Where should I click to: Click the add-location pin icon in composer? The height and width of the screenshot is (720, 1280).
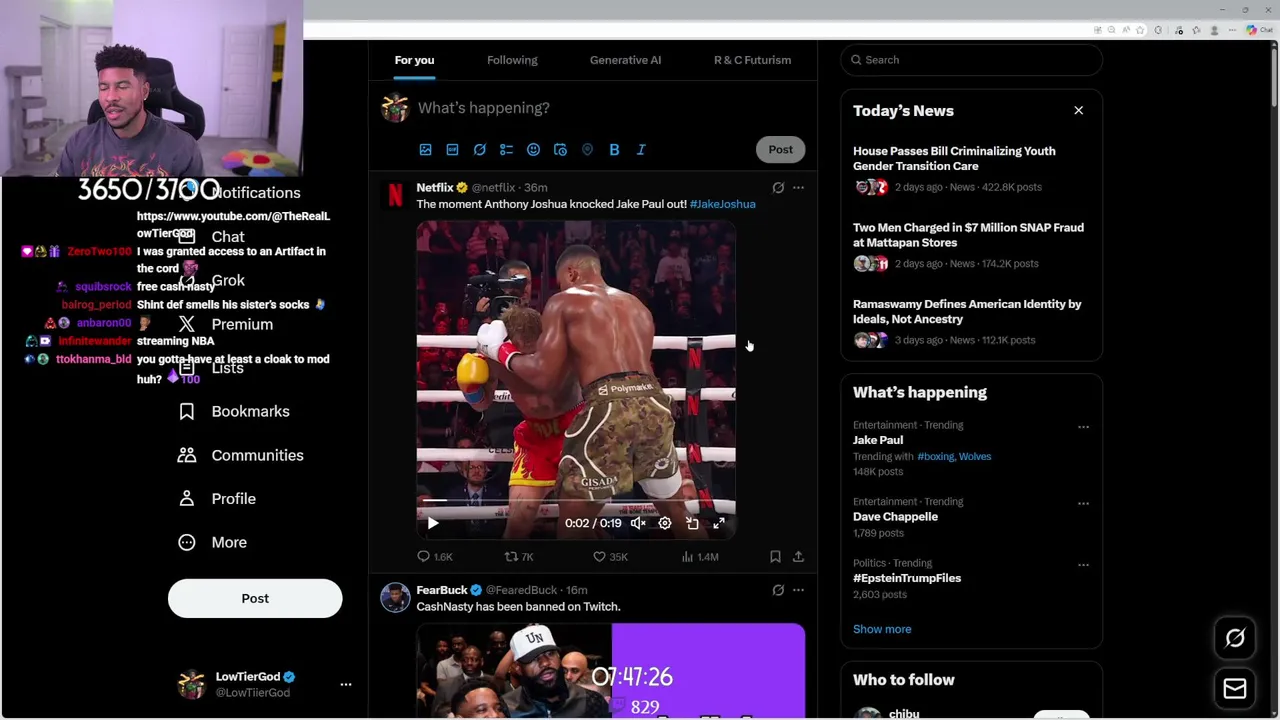587,150
